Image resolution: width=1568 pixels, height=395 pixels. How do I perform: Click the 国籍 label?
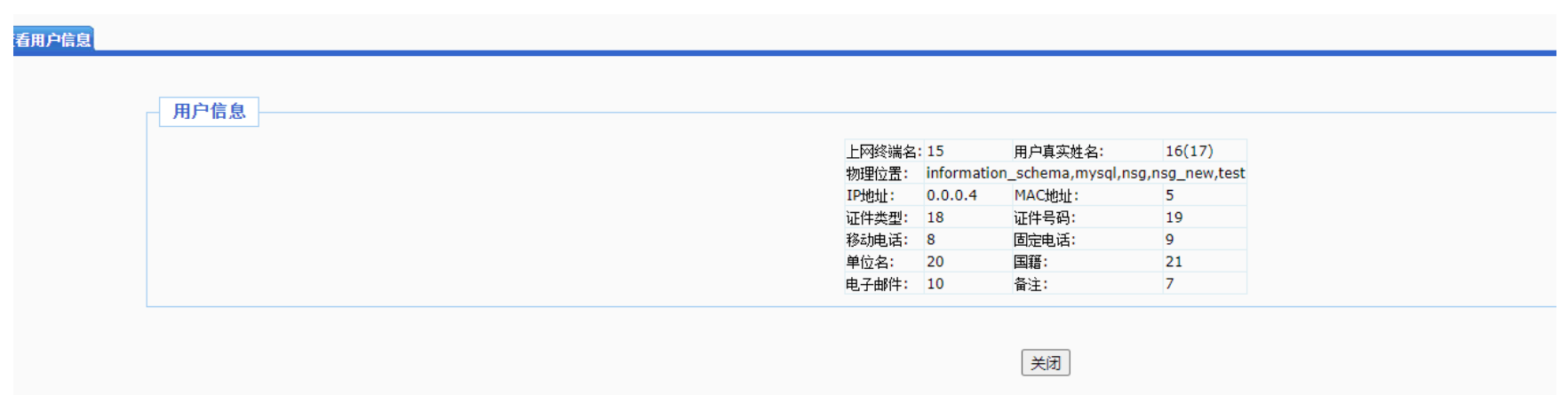click(1031, 262)
